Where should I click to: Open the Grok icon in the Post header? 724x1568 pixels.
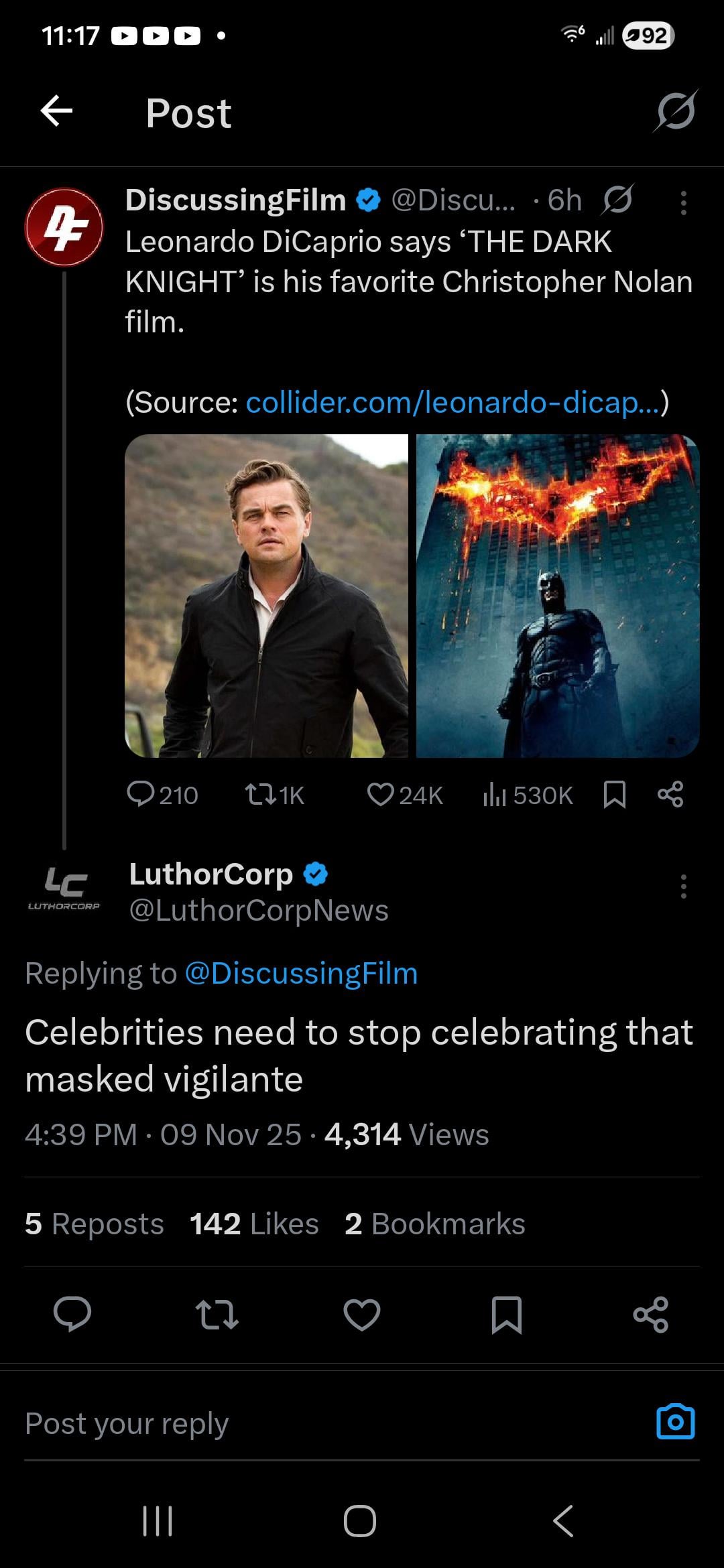676,111
